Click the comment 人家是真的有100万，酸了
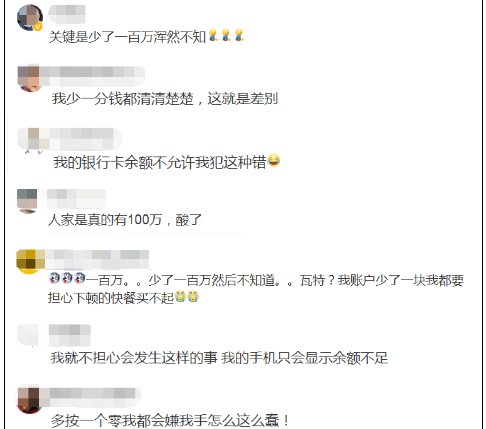 click(x=125, y=220)
